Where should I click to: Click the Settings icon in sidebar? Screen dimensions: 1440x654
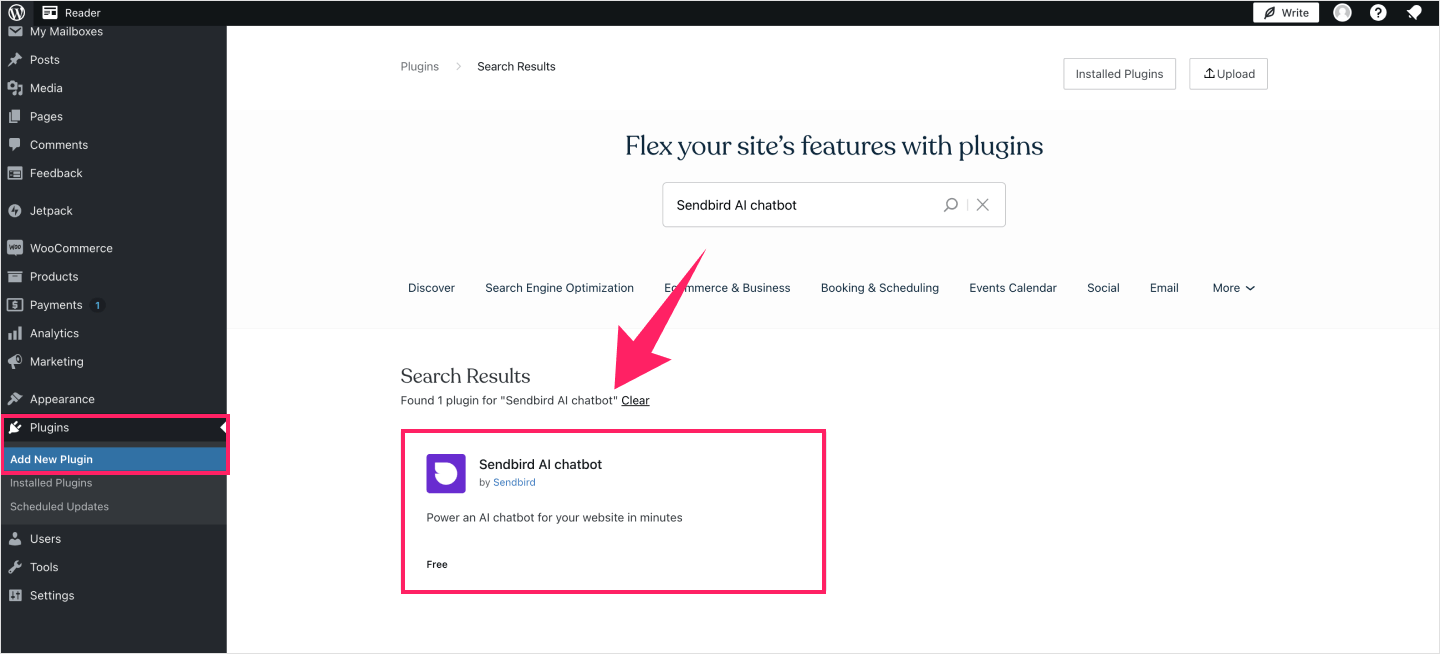(15, 595)
